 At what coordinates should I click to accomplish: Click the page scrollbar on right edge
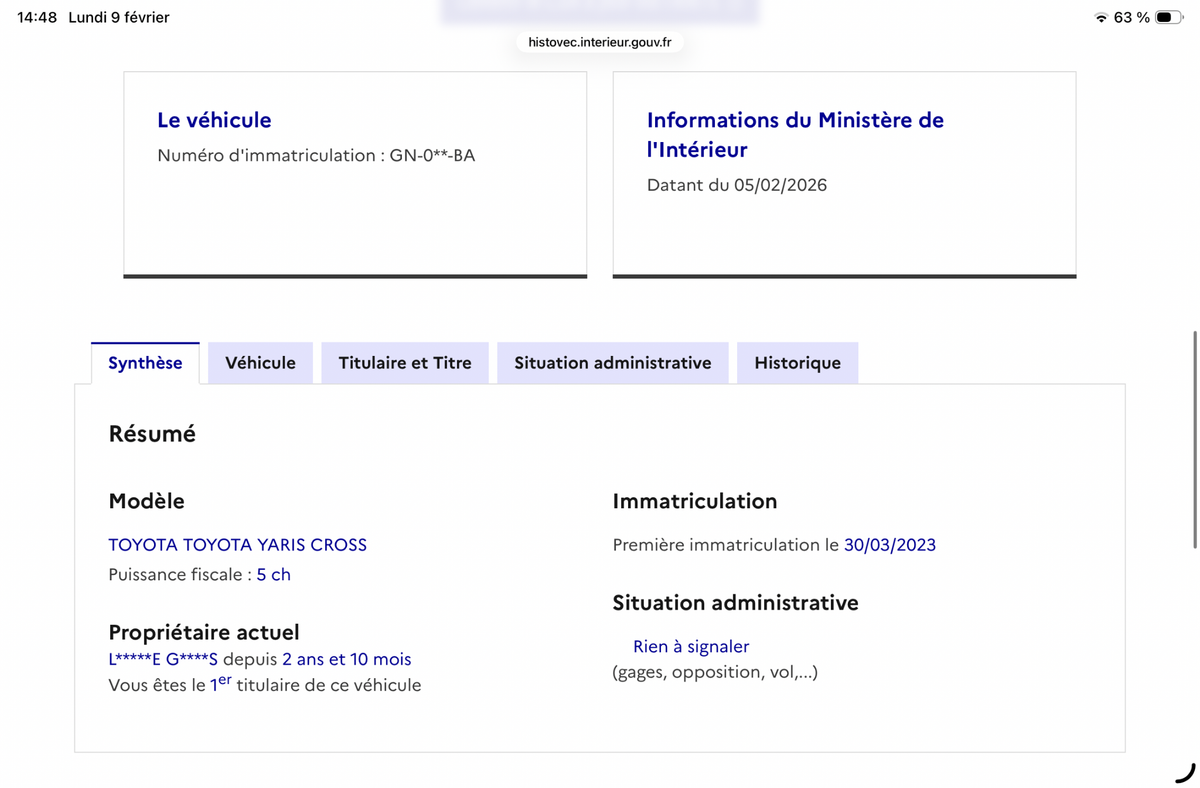tap(1195, 440)
